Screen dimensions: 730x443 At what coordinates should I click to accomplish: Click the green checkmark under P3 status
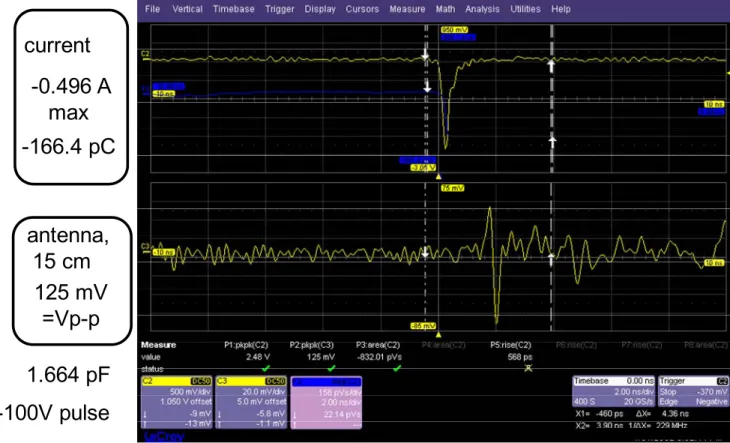[x=397, y=369]
